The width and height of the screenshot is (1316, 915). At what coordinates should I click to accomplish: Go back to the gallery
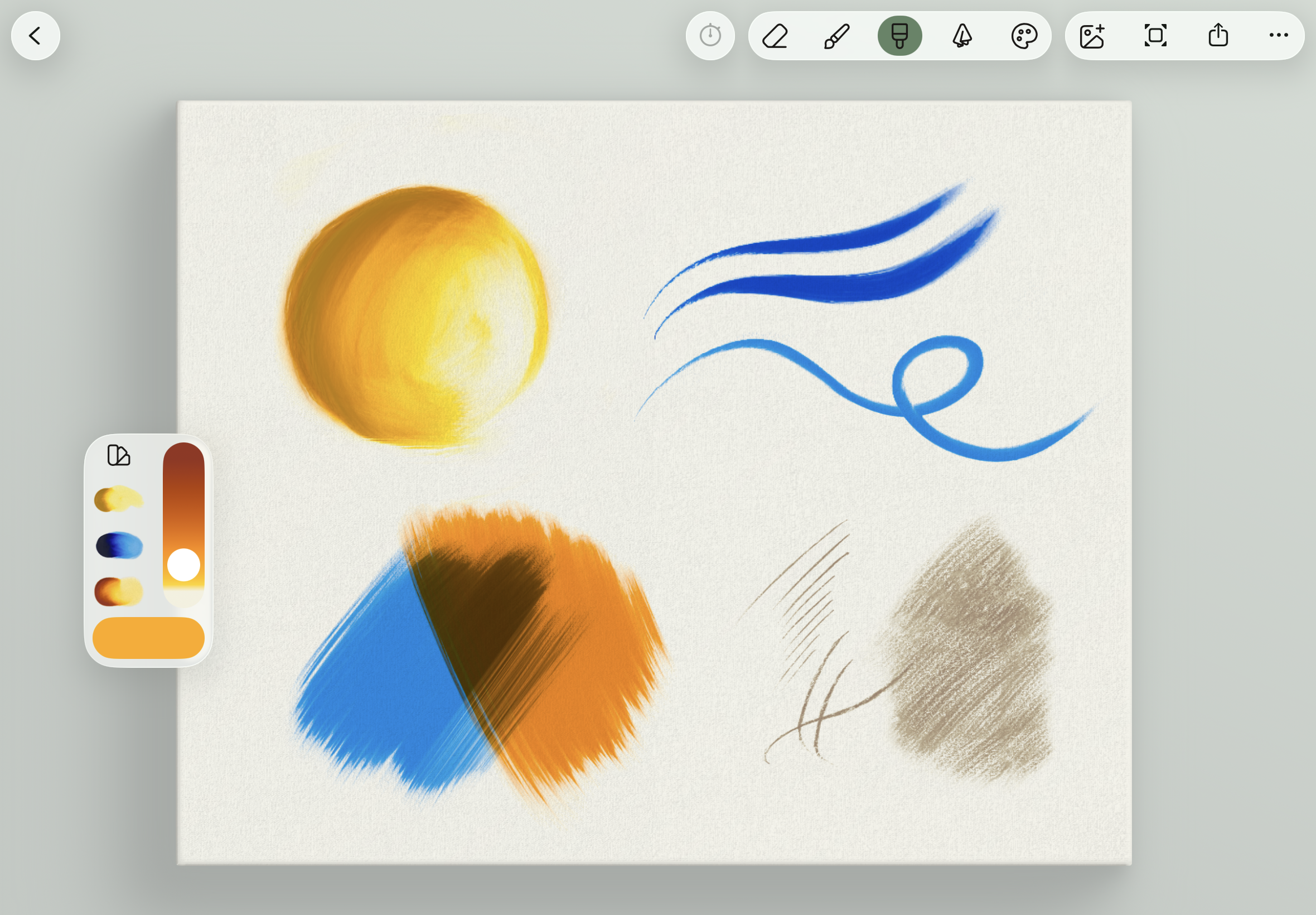click(x=36, y=36)
